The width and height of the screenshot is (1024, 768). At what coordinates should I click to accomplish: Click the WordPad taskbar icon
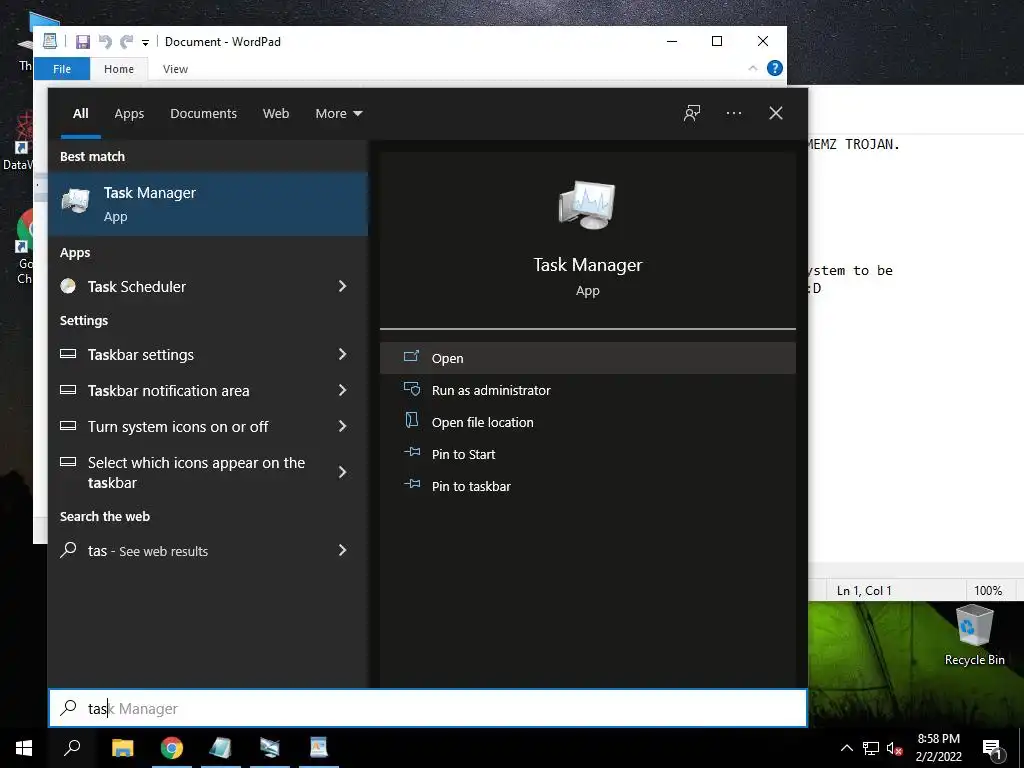click(319, 748)
